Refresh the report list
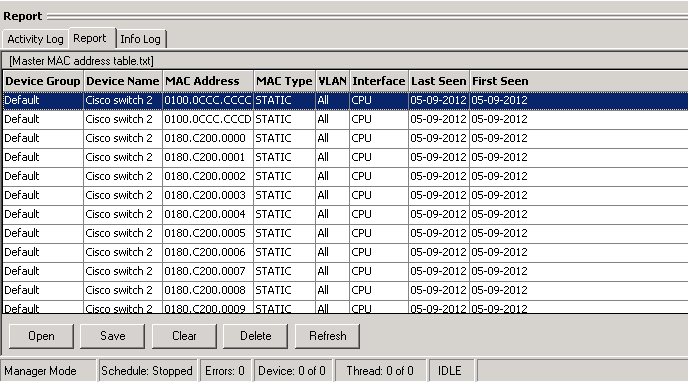Image resolution: width=688 pixels, height=382 pixels. coord(327,336)
